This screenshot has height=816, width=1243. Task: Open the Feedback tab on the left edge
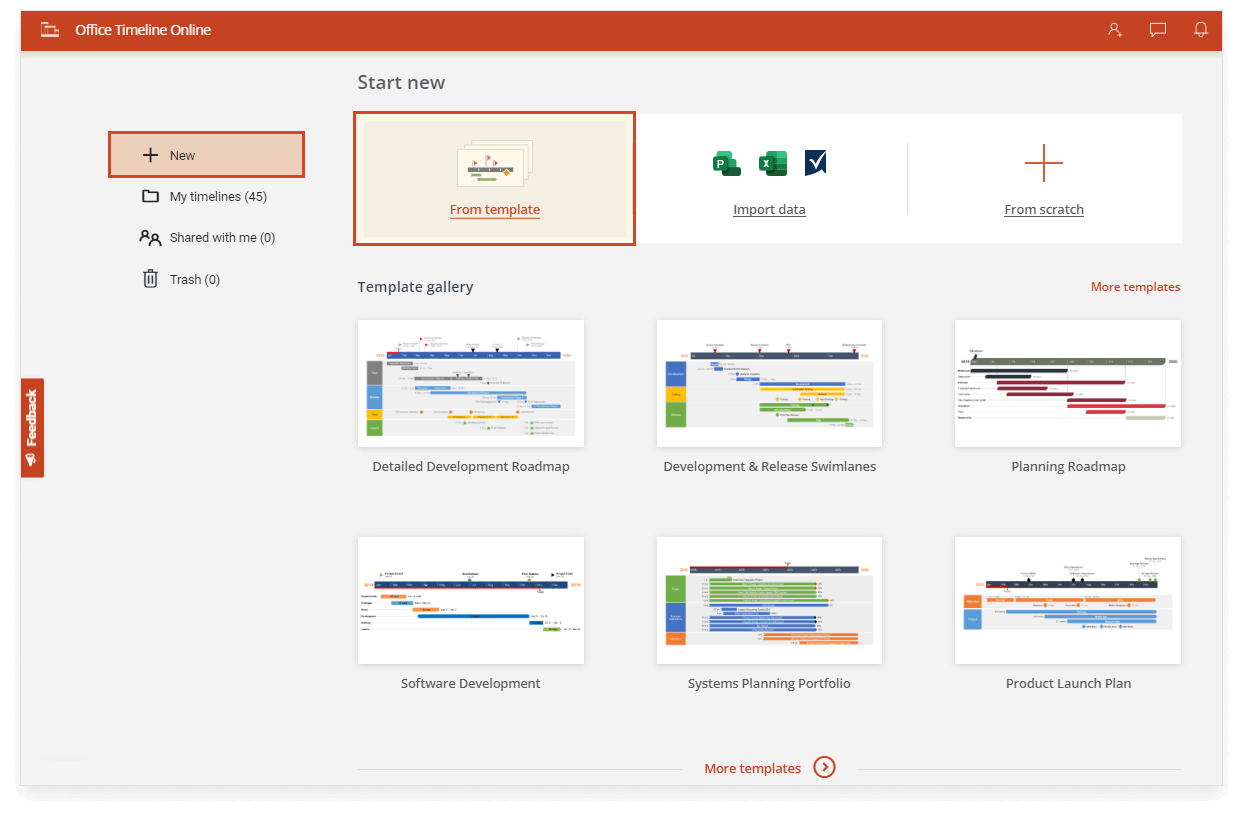click(32, 428)
